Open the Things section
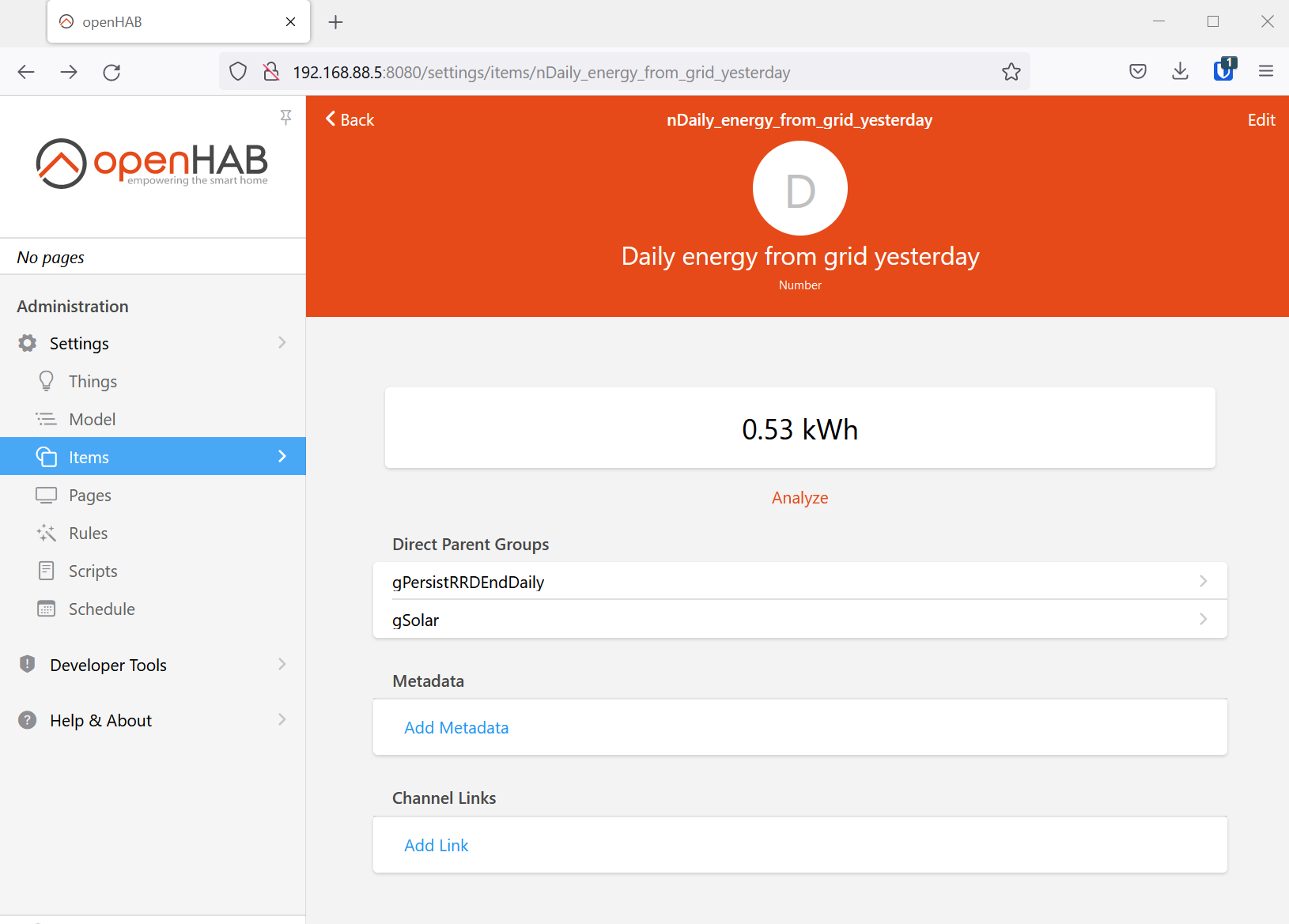This screenshot has width=1289, height=924. tap(93, 381)
